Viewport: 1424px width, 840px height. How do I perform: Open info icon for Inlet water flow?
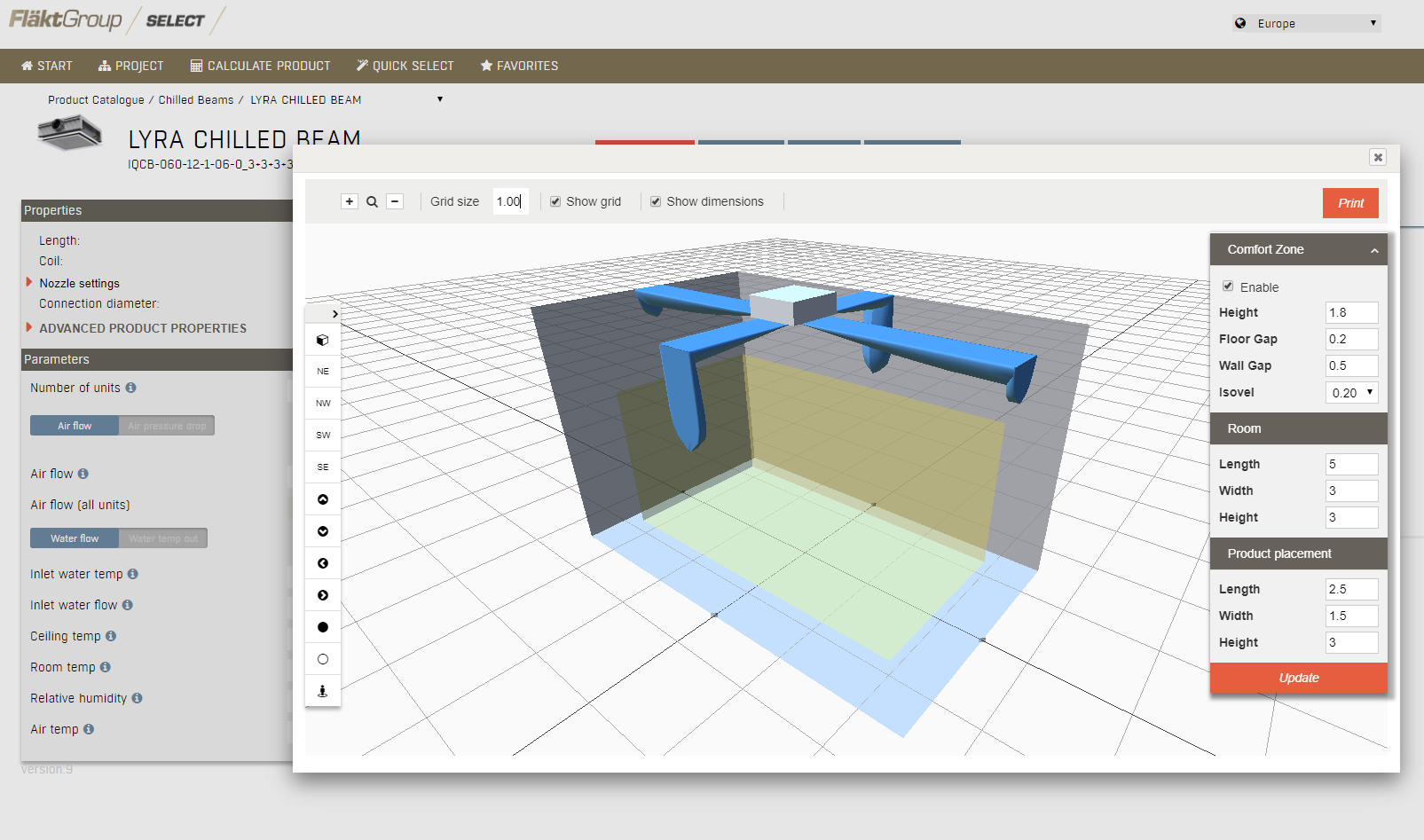[128, 605]
